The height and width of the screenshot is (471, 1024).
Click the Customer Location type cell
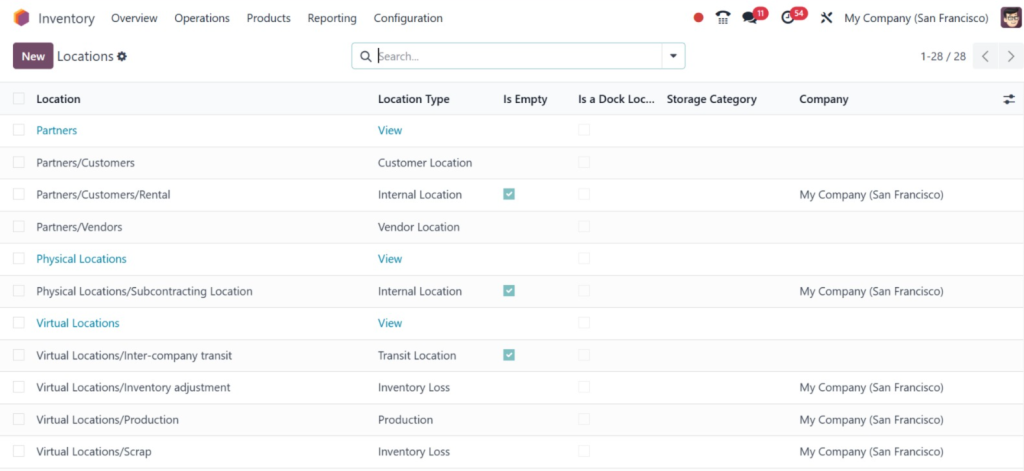[425, 163]
